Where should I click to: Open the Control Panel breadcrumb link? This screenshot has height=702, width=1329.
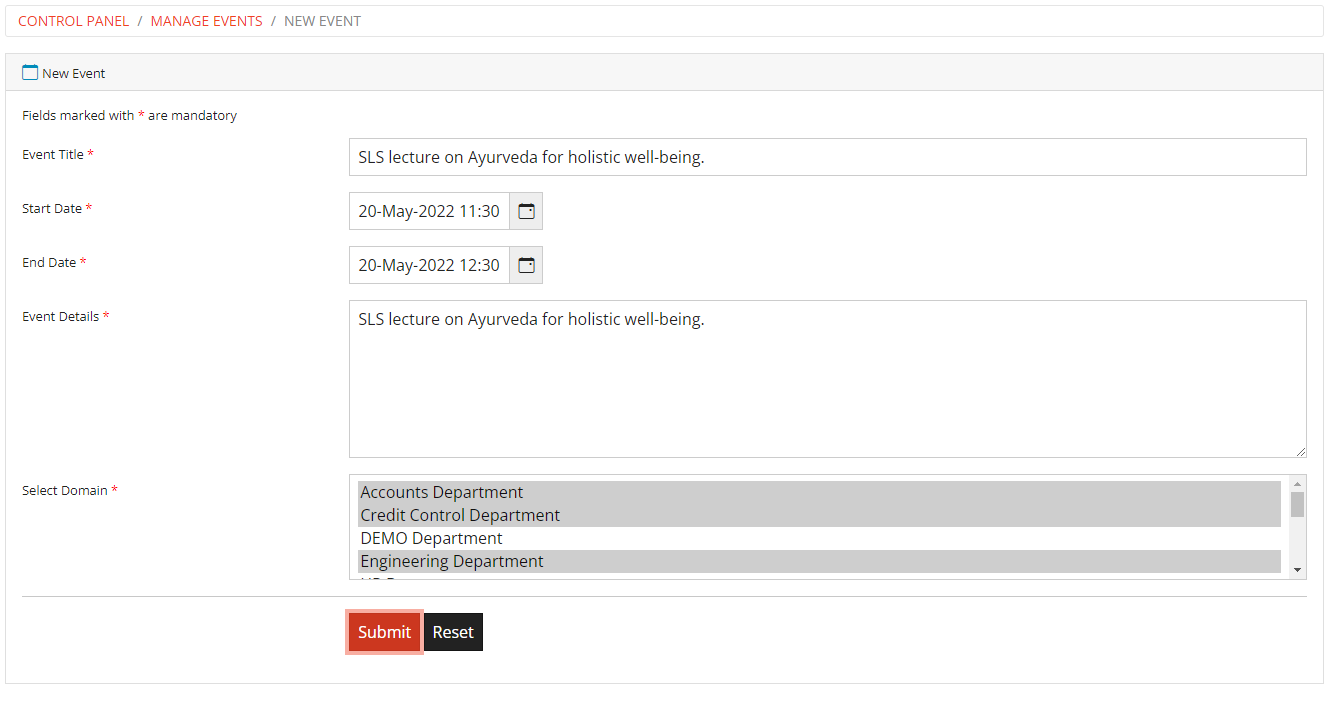click(x=73, y=20)
